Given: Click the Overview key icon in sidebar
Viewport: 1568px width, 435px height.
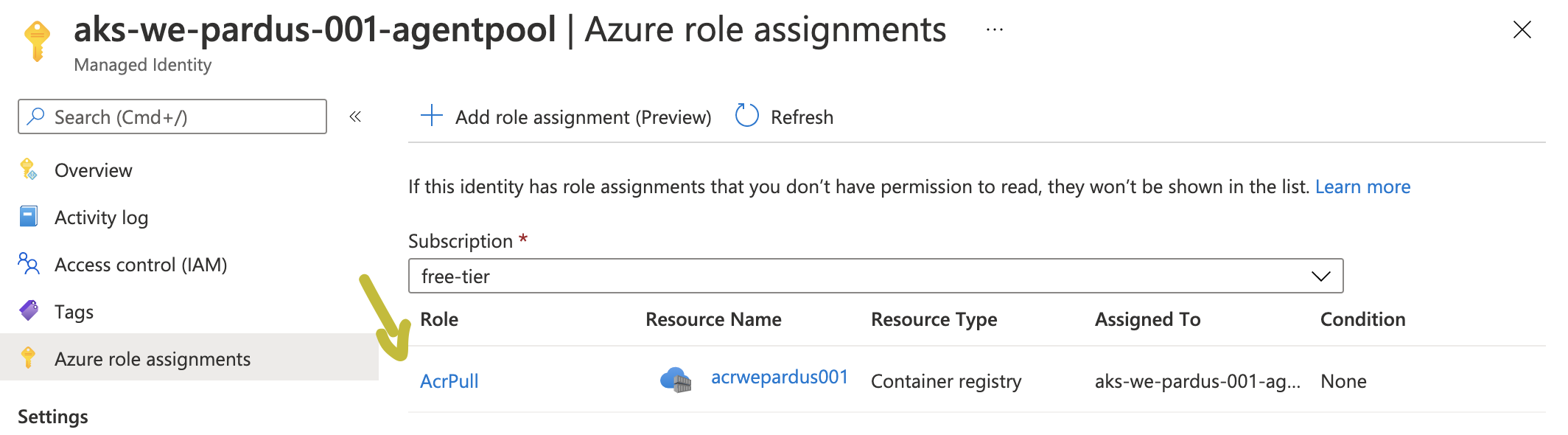Looking at the screenshot, I should pyautogui.click(x=29, y=170).
